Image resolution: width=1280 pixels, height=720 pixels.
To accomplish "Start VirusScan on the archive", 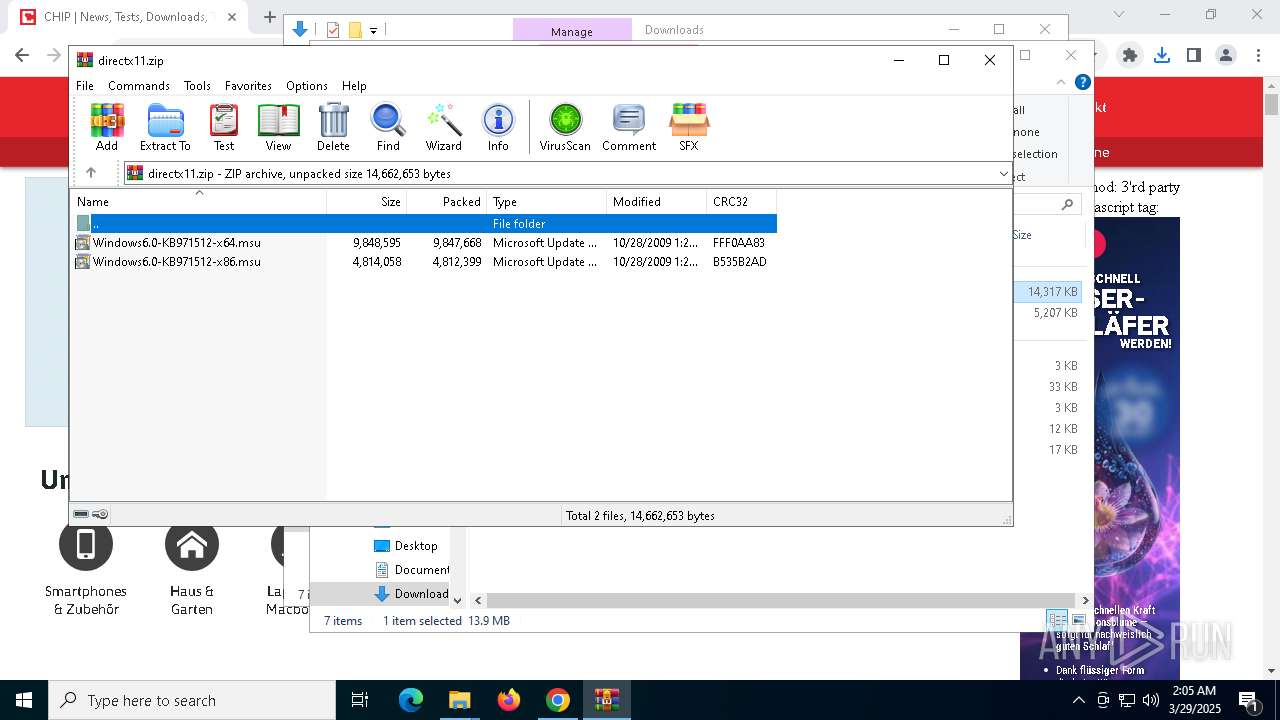I will [565, 127].
